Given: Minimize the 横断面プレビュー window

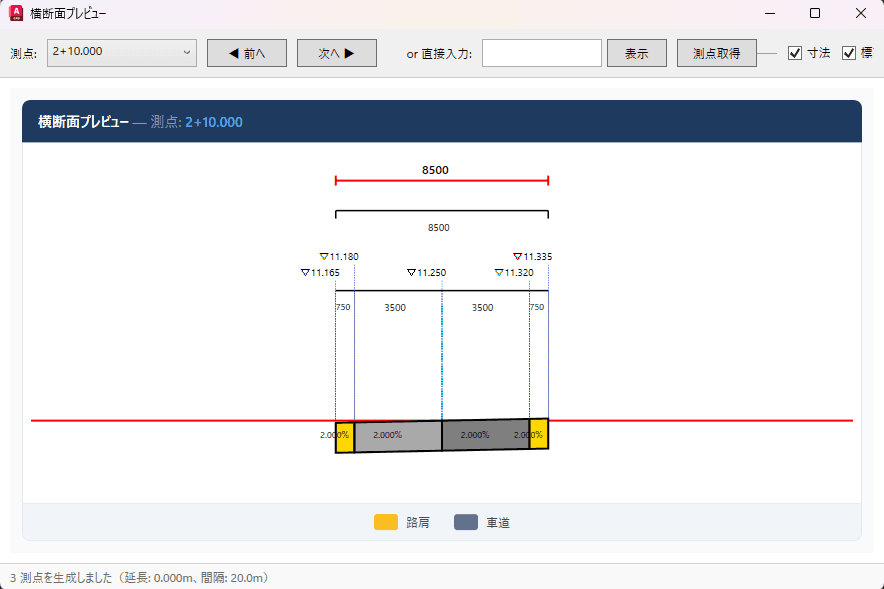Looking at the screenshot, I should 769,14.
